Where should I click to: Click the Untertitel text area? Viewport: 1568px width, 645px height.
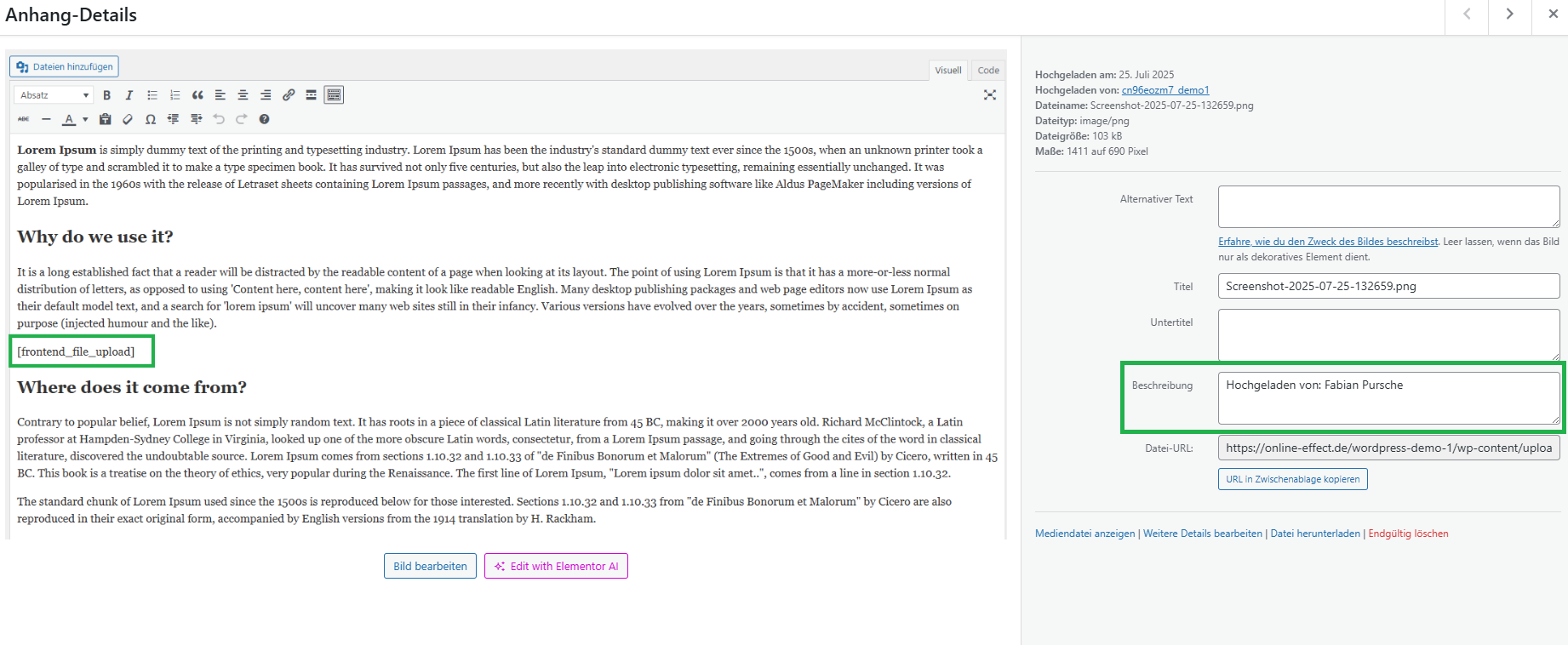coord(1388,334)
